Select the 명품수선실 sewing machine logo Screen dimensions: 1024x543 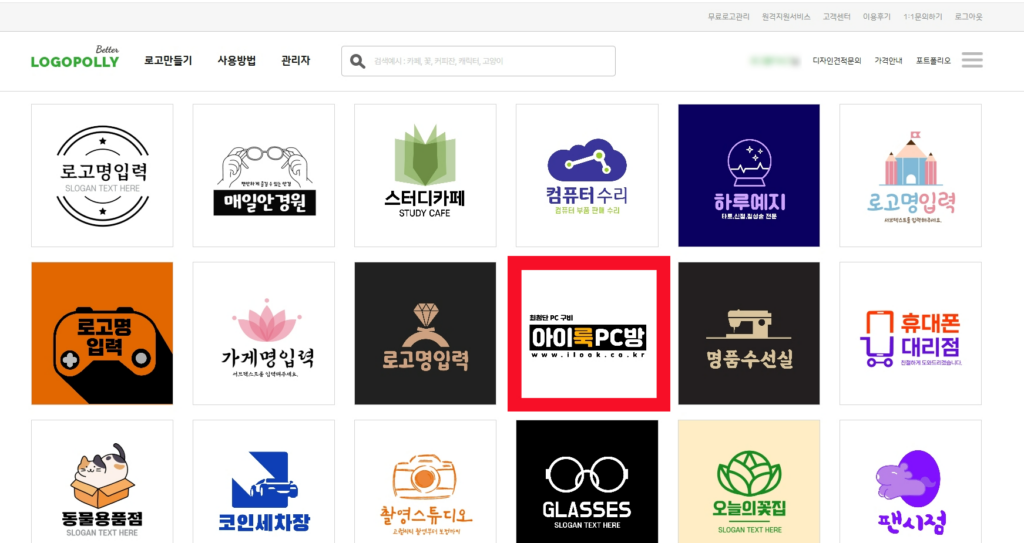click(x=749, y=333)
